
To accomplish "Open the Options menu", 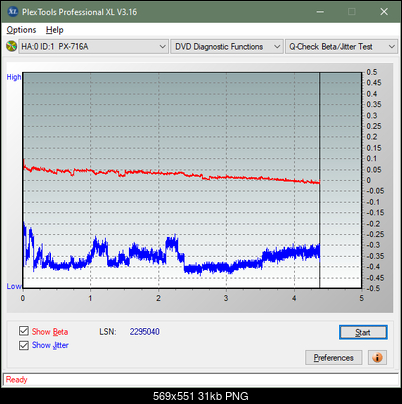I will click(21, 30).
